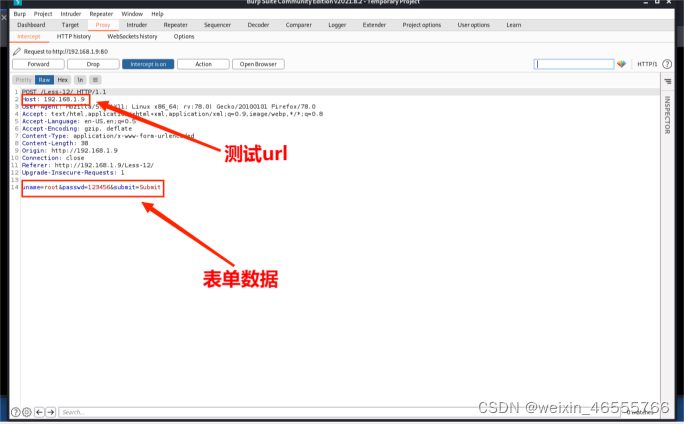Click the User-Agent header line
The height and width of the screenshot is (424, 684).
coord(169,106)
